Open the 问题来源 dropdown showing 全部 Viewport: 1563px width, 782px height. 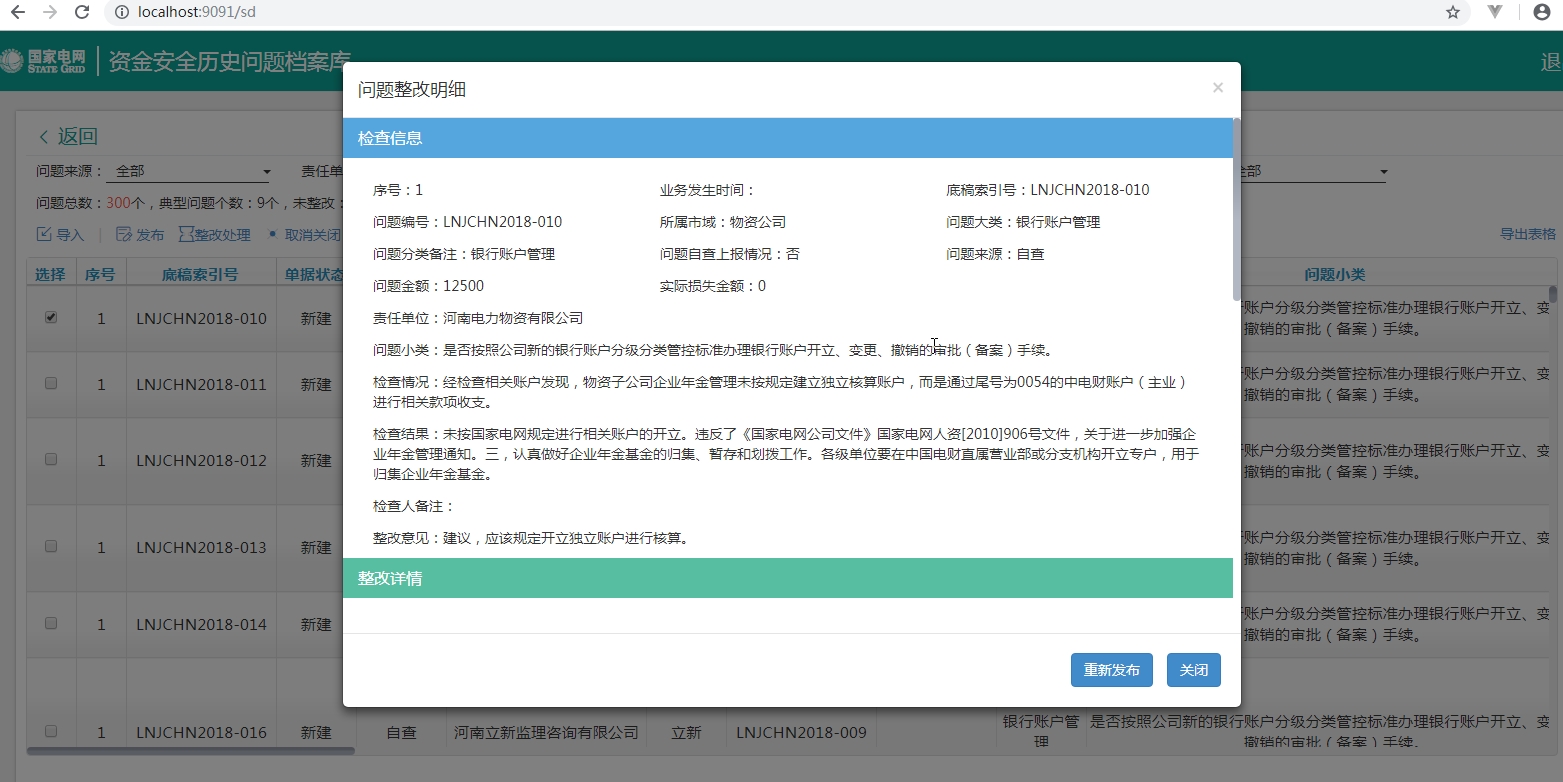click(x=191, y=172)
